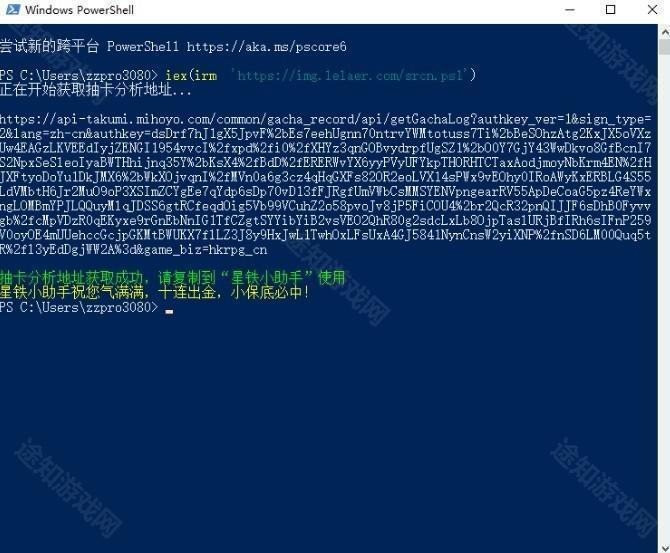Click the api-takumi.mihoyo.com URL first line
This screenshot has width=670, height=553.
326,119
